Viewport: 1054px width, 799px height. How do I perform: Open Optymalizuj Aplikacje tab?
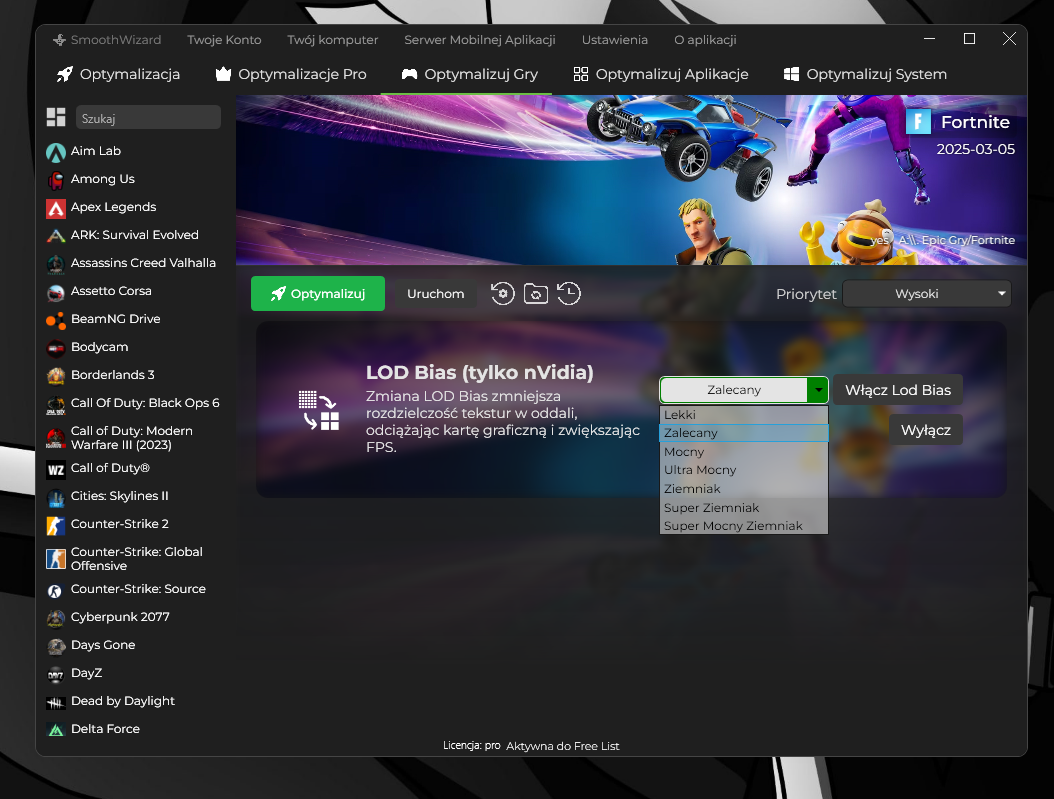coord(660,74)
